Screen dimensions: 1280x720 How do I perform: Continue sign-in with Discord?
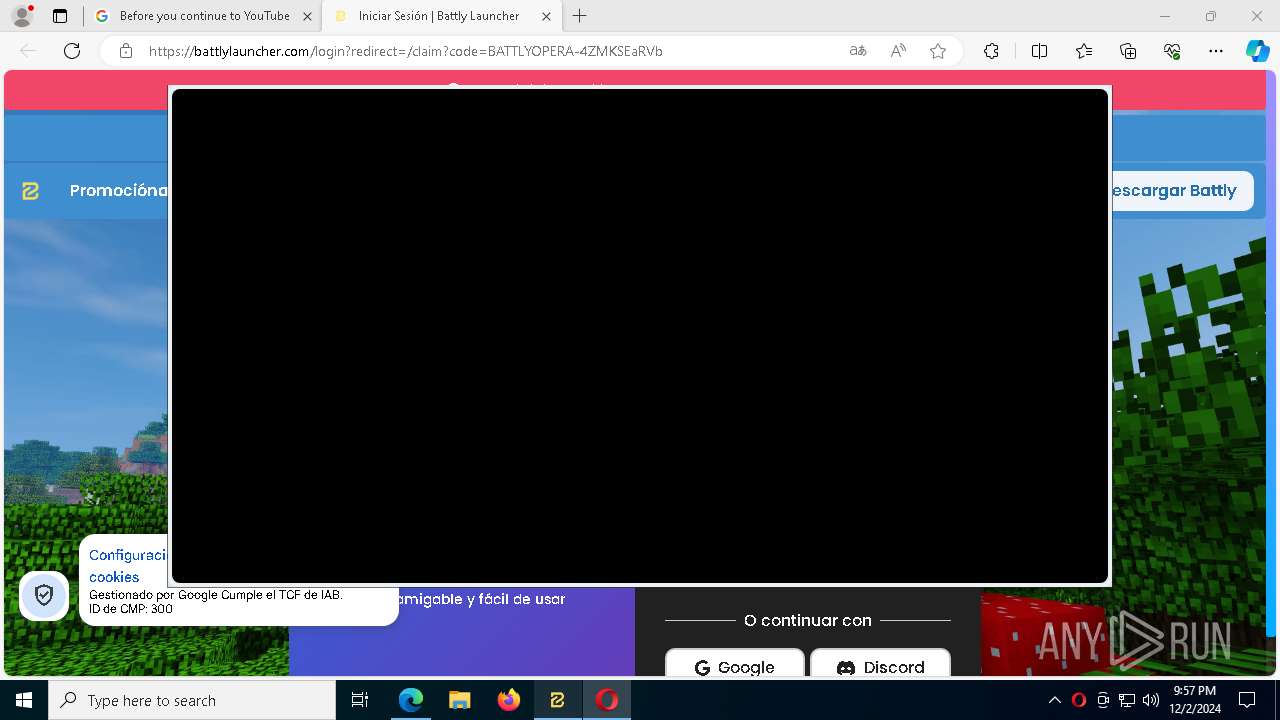881,667
